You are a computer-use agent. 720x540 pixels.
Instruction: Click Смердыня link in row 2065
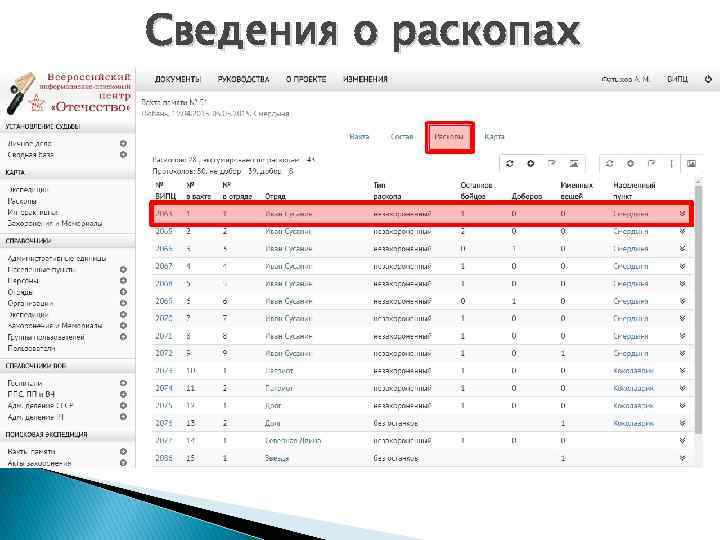click(x=630, y=231)
